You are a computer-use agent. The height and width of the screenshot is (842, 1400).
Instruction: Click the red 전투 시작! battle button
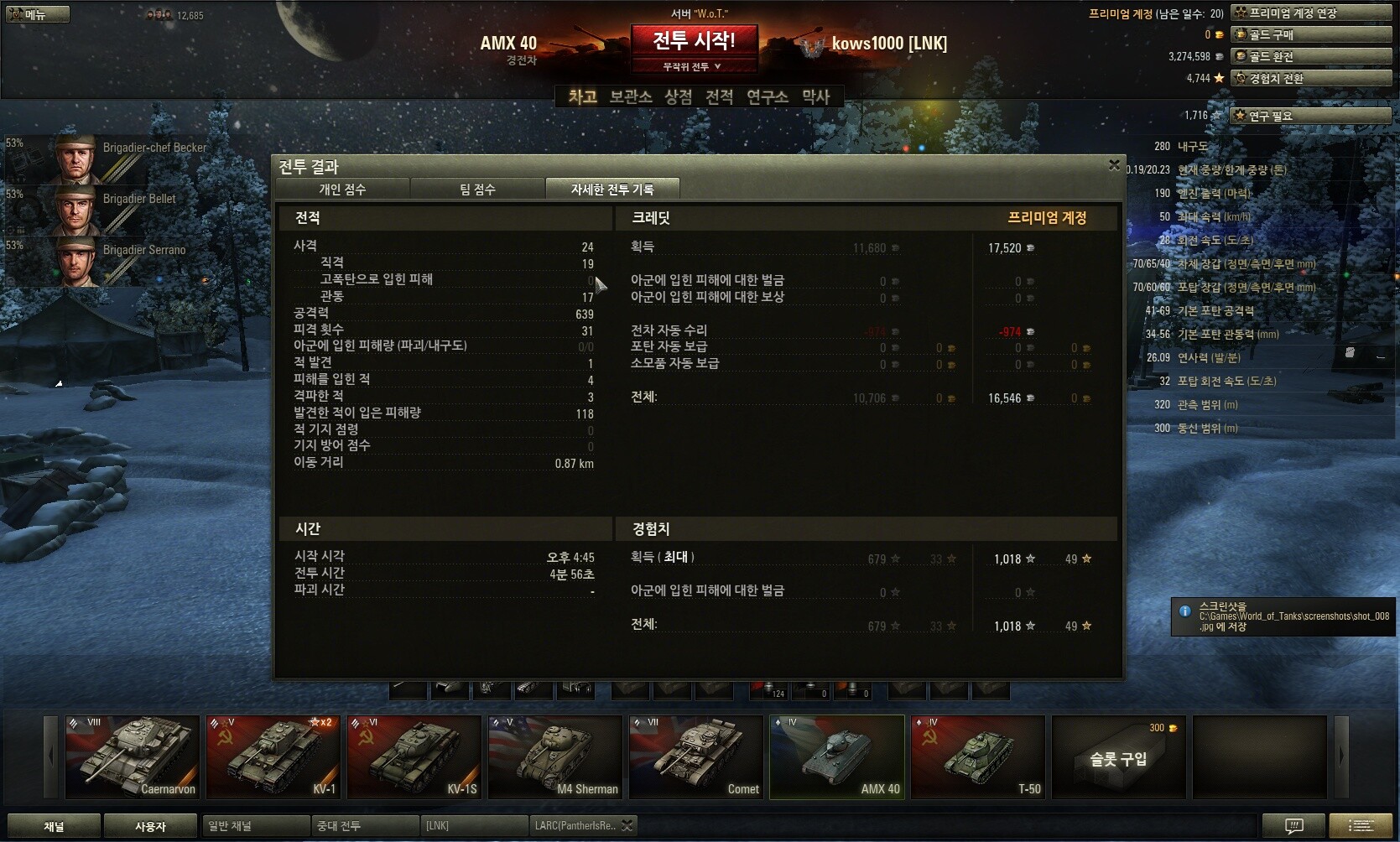[x=694, y=40]
